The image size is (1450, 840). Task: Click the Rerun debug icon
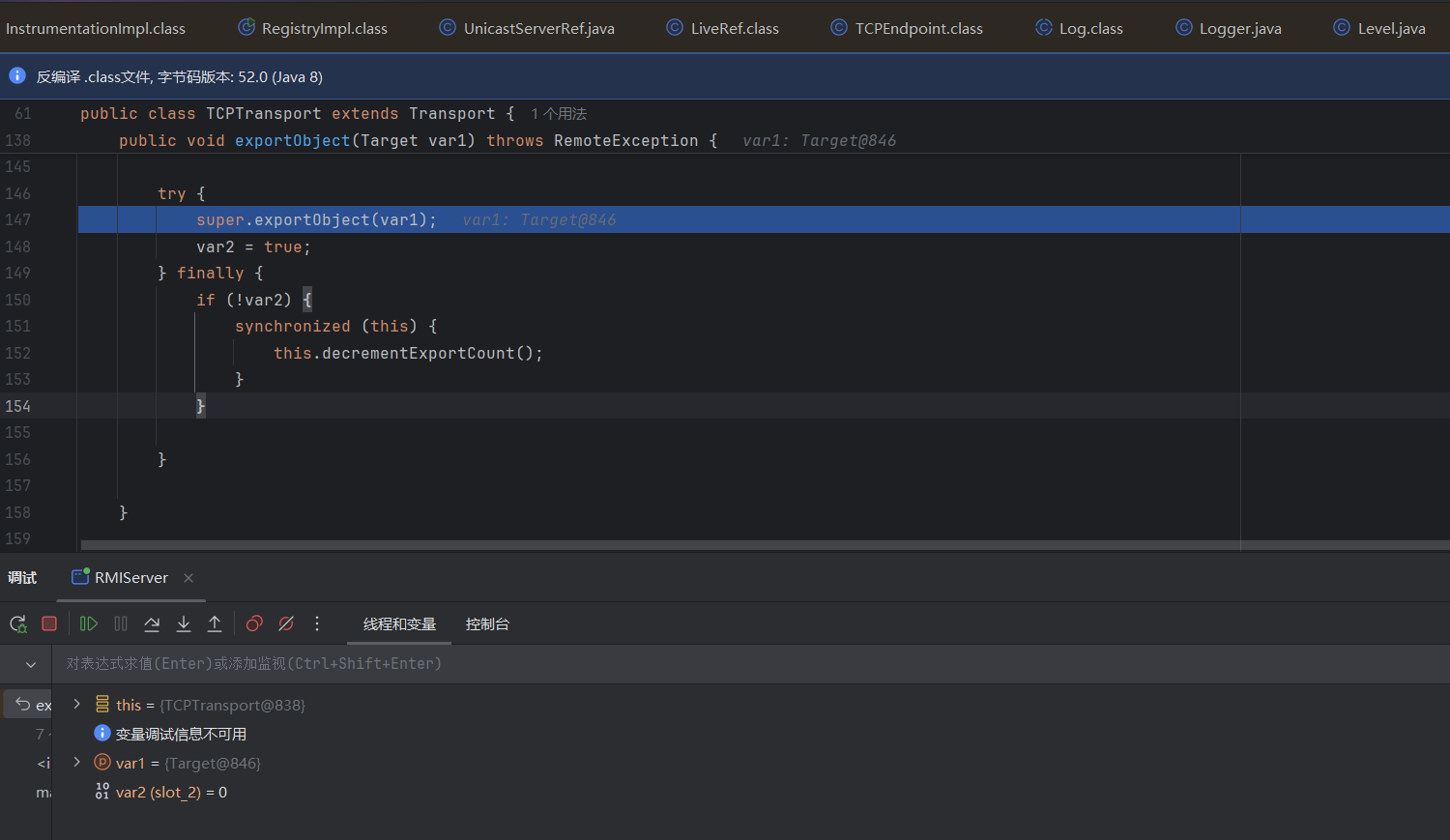coord(18,624)
